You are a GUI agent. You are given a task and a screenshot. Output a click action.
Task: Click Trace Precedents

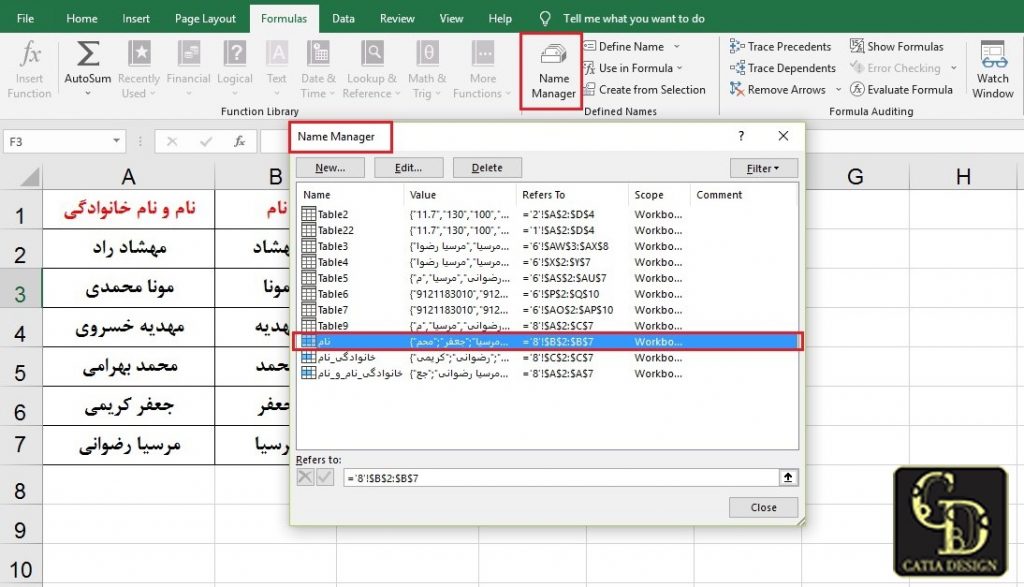tap(780, 46)
